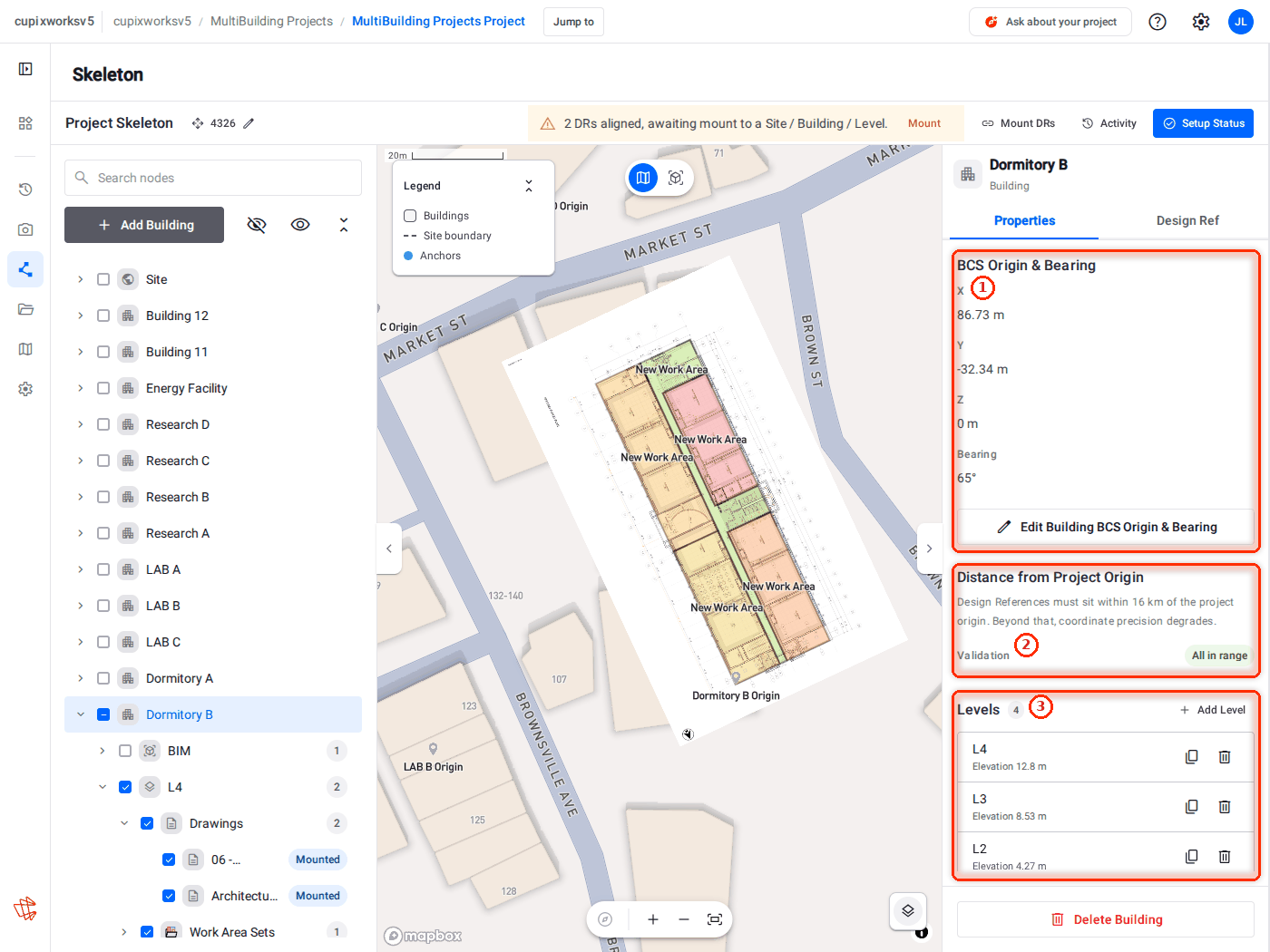The width and height of the screenshot is (1270, 952).
Task: Toggle the sidebar panel icon
Action: 25,69
